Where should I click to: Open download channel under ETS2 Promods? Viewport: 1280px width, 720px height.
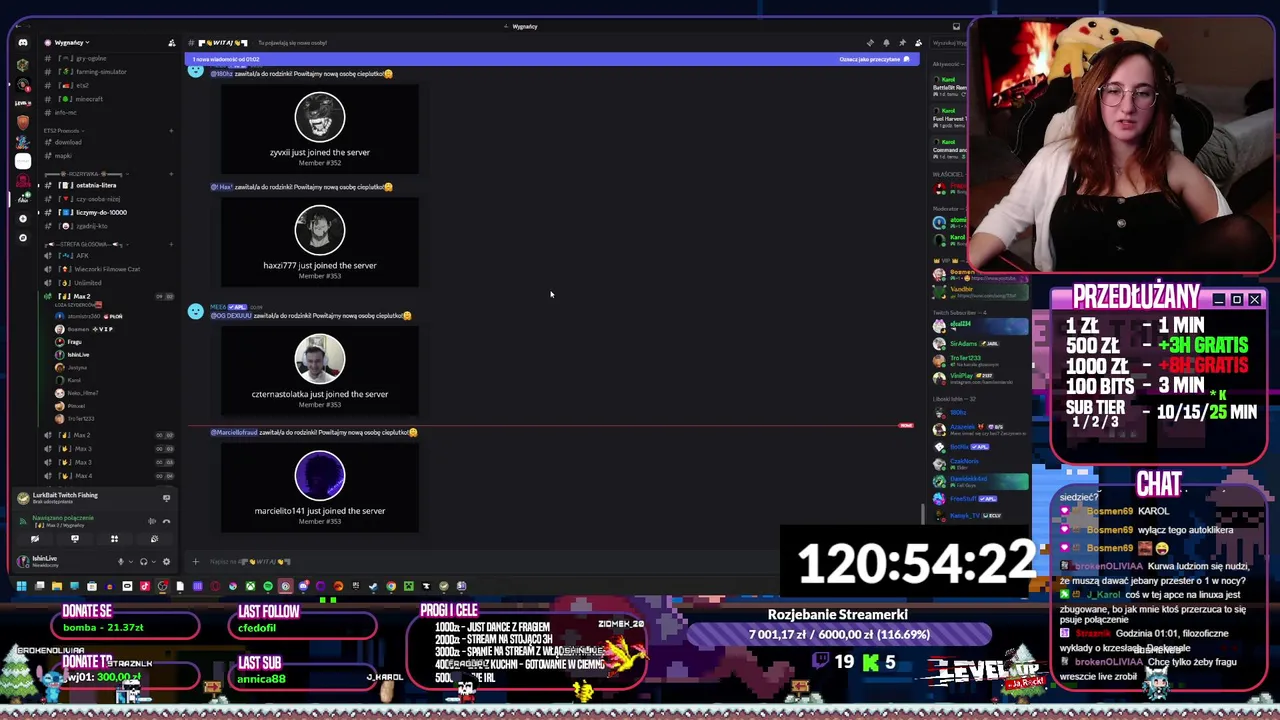tap(68, 142)
